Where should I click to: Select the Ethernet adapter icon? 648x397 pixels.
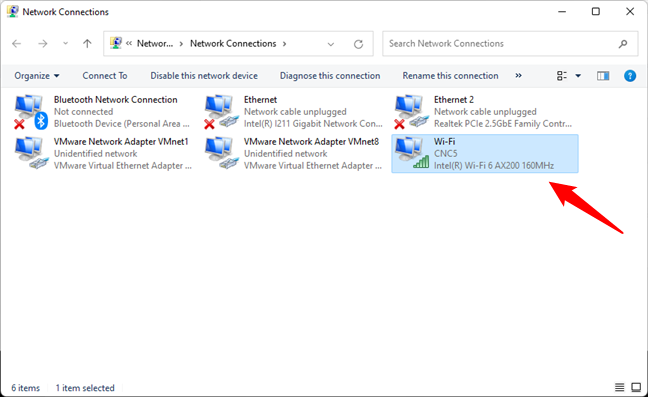click(222, 112)
